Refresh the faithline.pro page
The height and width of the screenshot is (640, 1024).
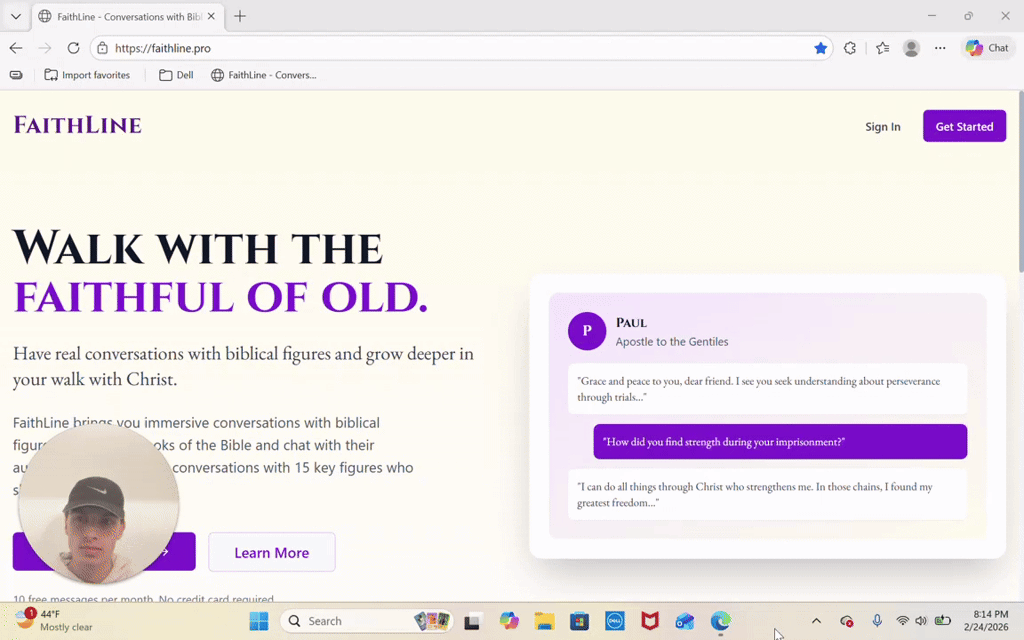(73, 48)
